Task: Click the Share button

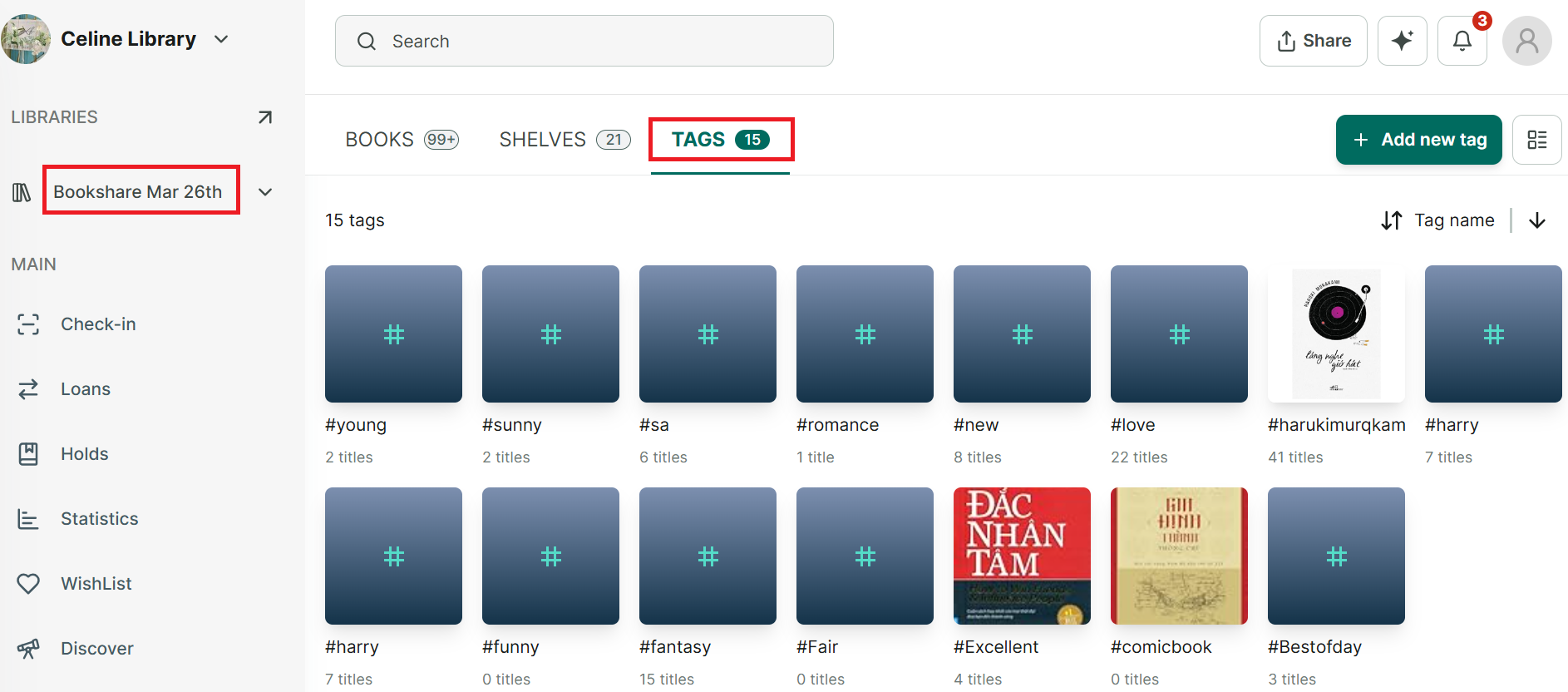Action: pos(1313,41)
